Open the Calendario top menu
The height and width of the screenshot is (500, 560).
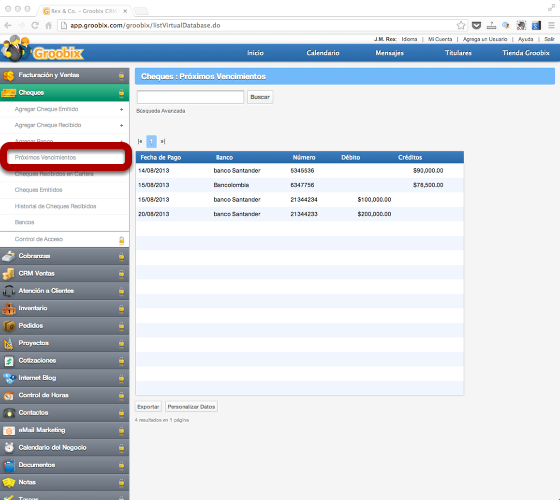point(322,53)
